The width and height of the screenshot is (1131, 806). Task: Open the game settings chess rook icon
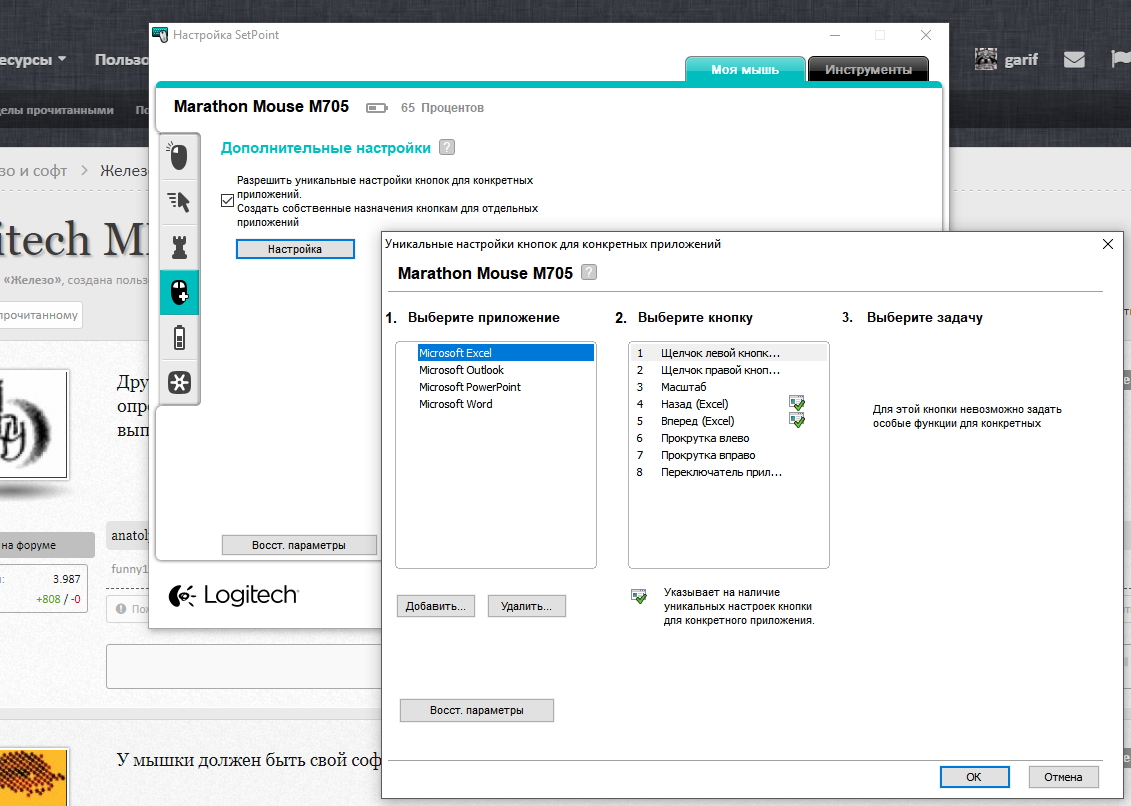179,247
